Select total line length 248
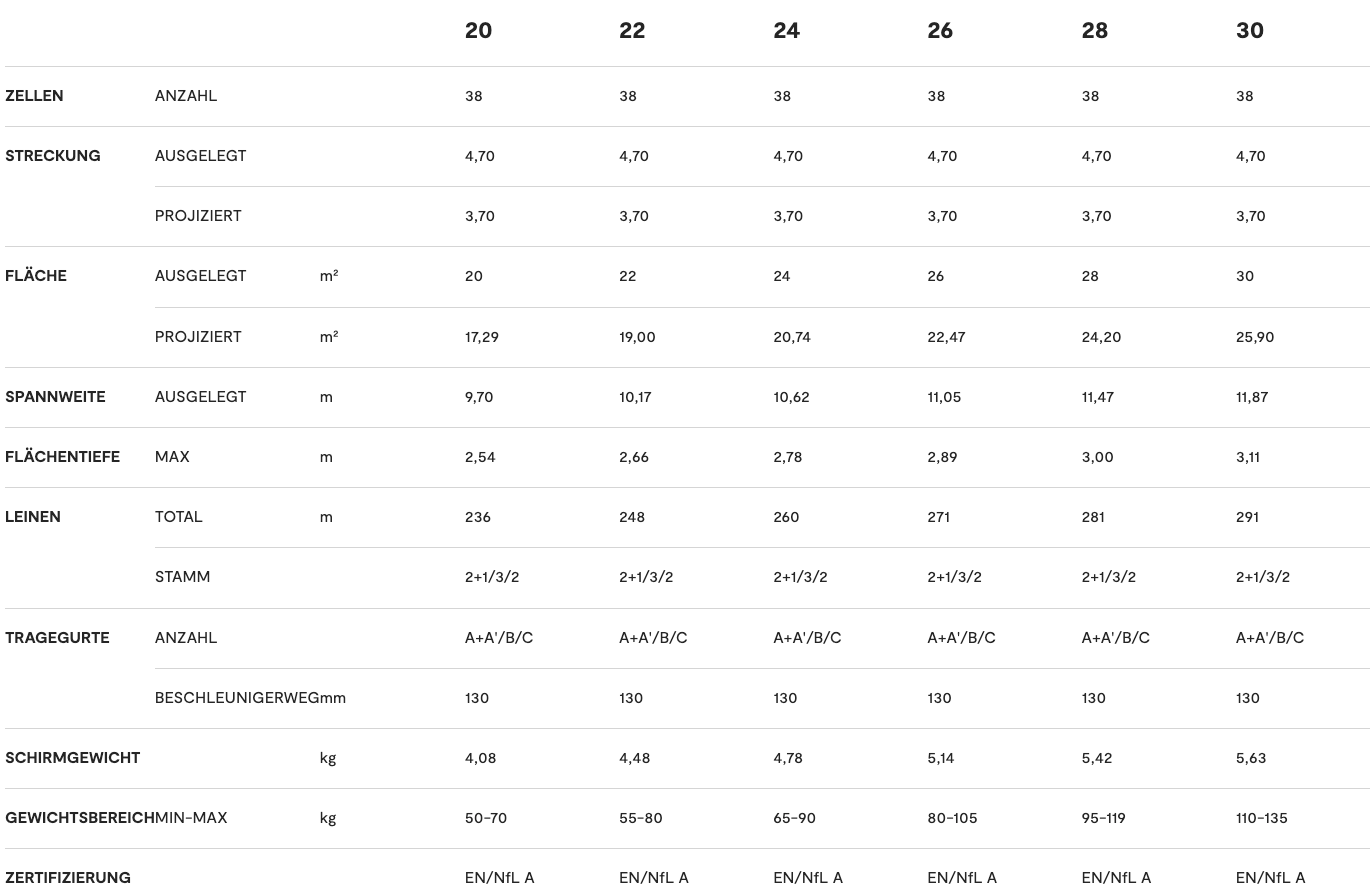The width and height of the screenshot is (1370, 895). (632, 517)
